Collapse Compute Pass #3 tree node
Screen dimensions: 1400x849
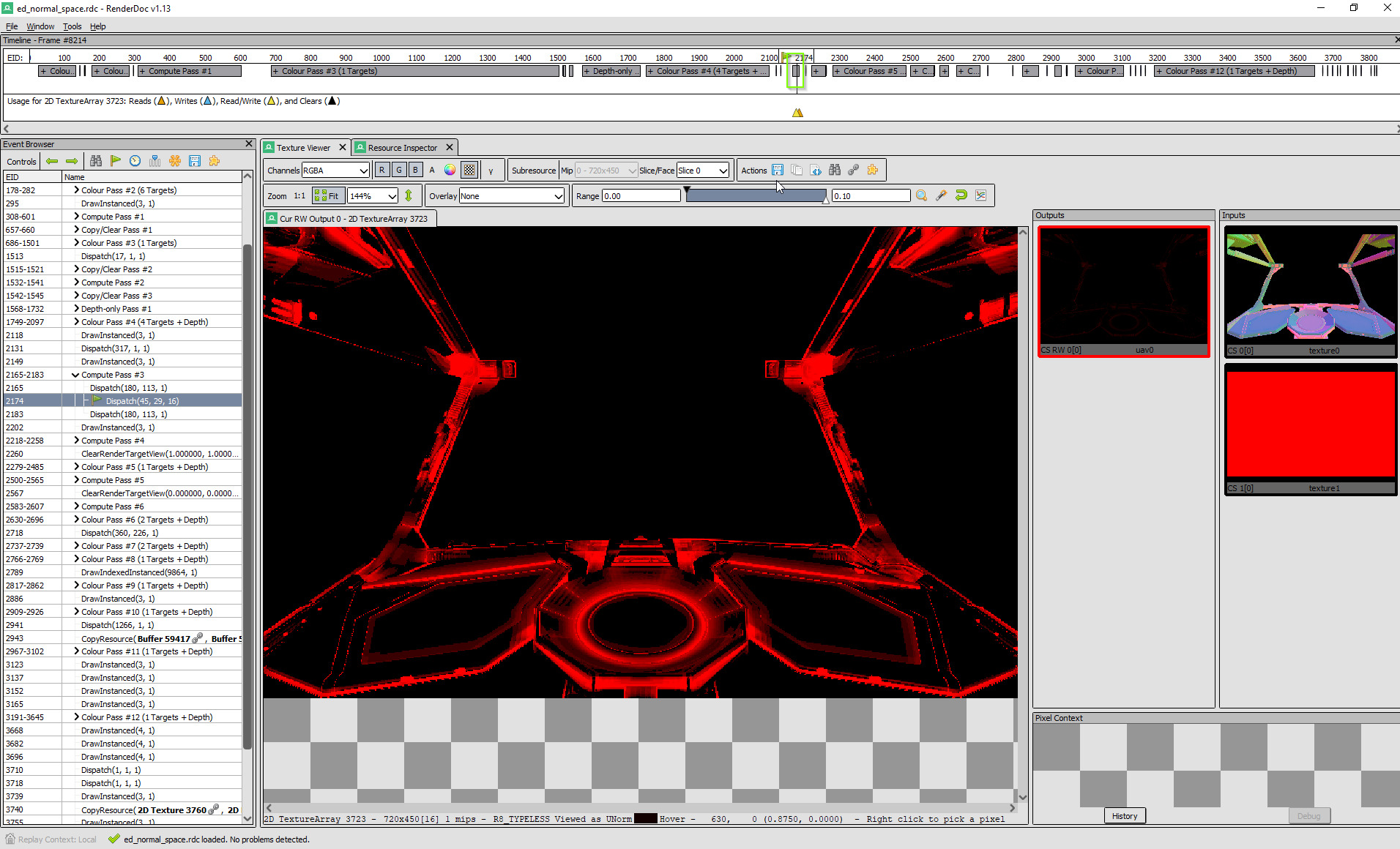click(76, 374)
